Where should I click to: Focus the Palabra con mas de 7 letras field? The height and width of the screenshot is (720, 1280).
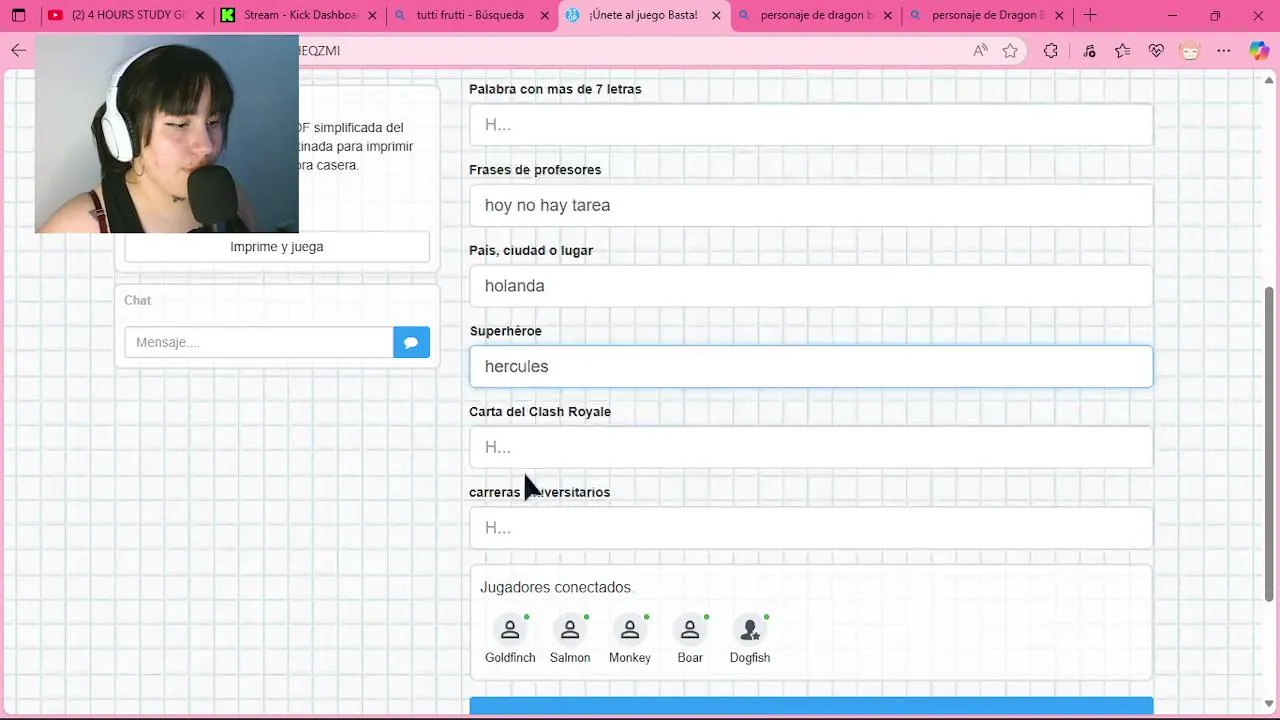[x=811, y=125]
